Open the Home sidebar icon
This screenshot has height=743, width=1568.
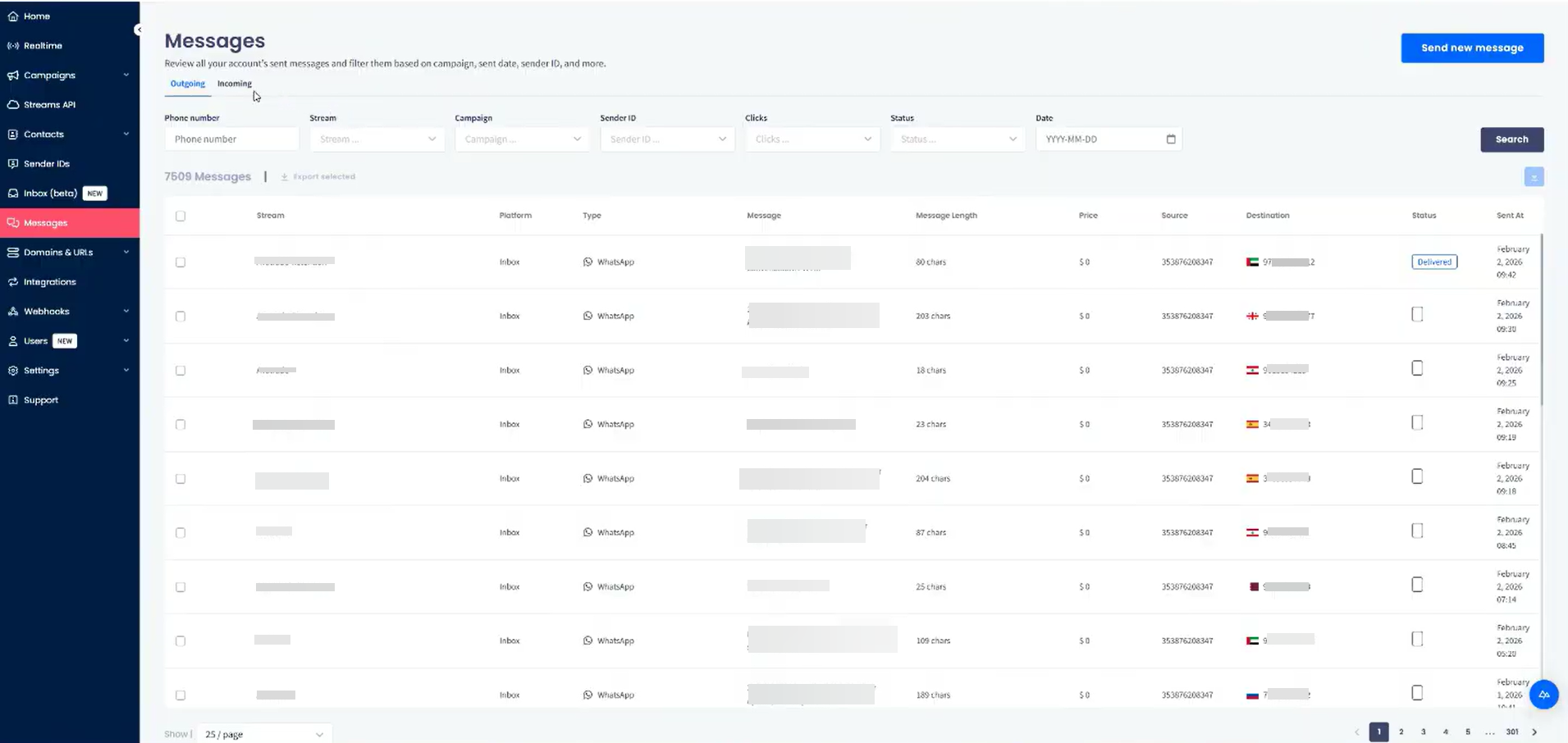12,16
